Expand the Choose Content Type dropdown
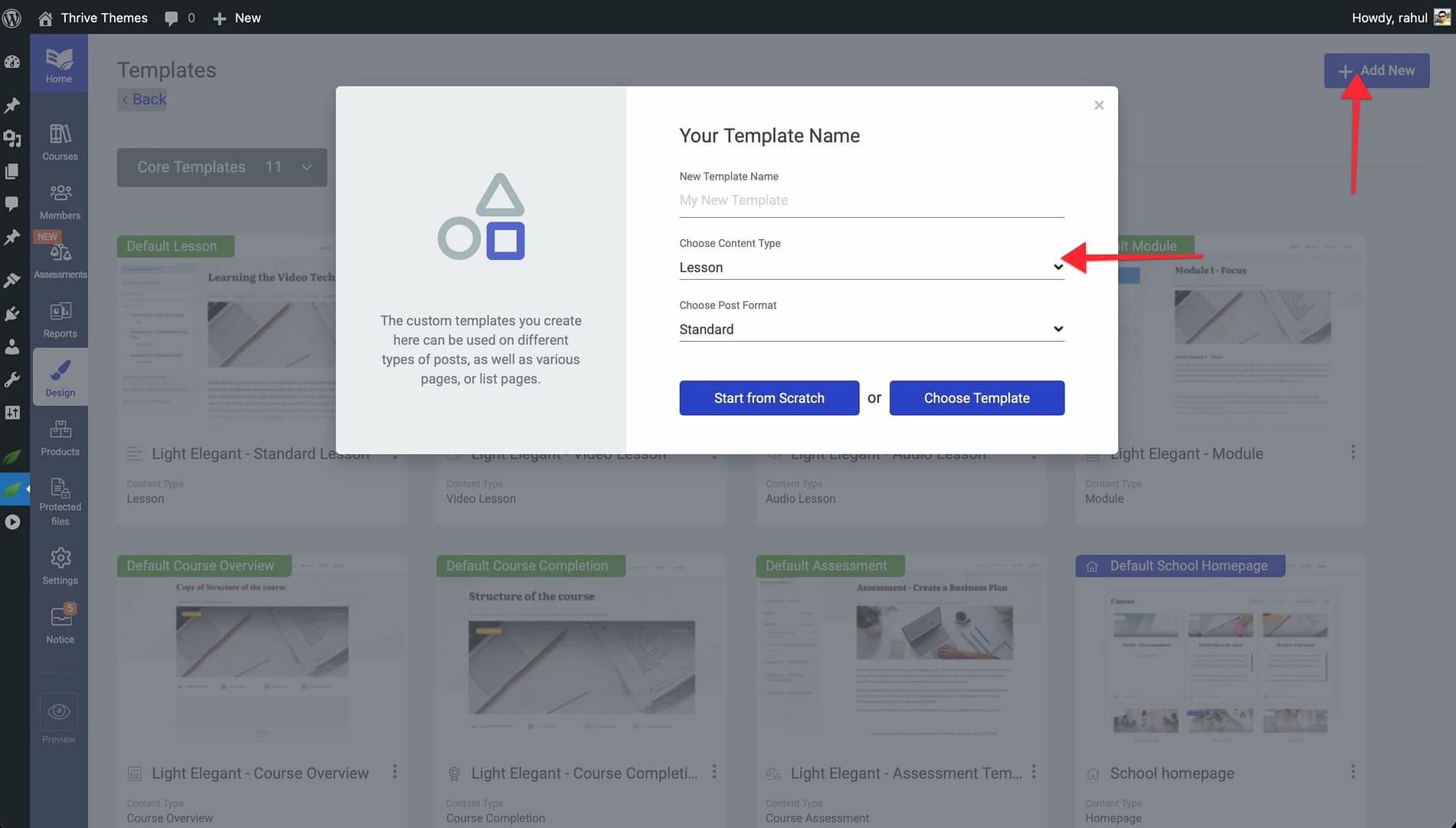Image resolution: width=1456 pixels, height=828 pixels. pyautogui.click(x=871, y=268)
